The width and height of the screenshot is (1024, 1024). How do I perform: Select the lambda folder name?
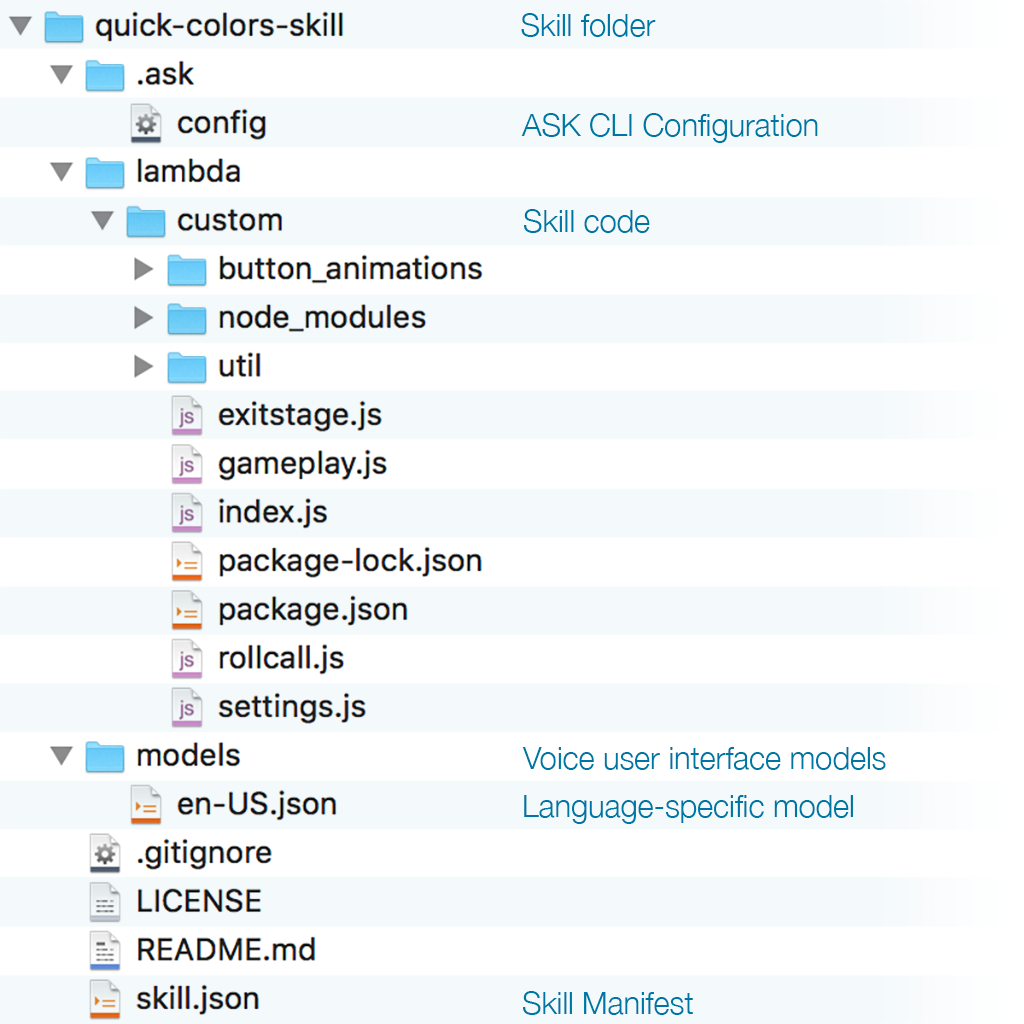188,172
